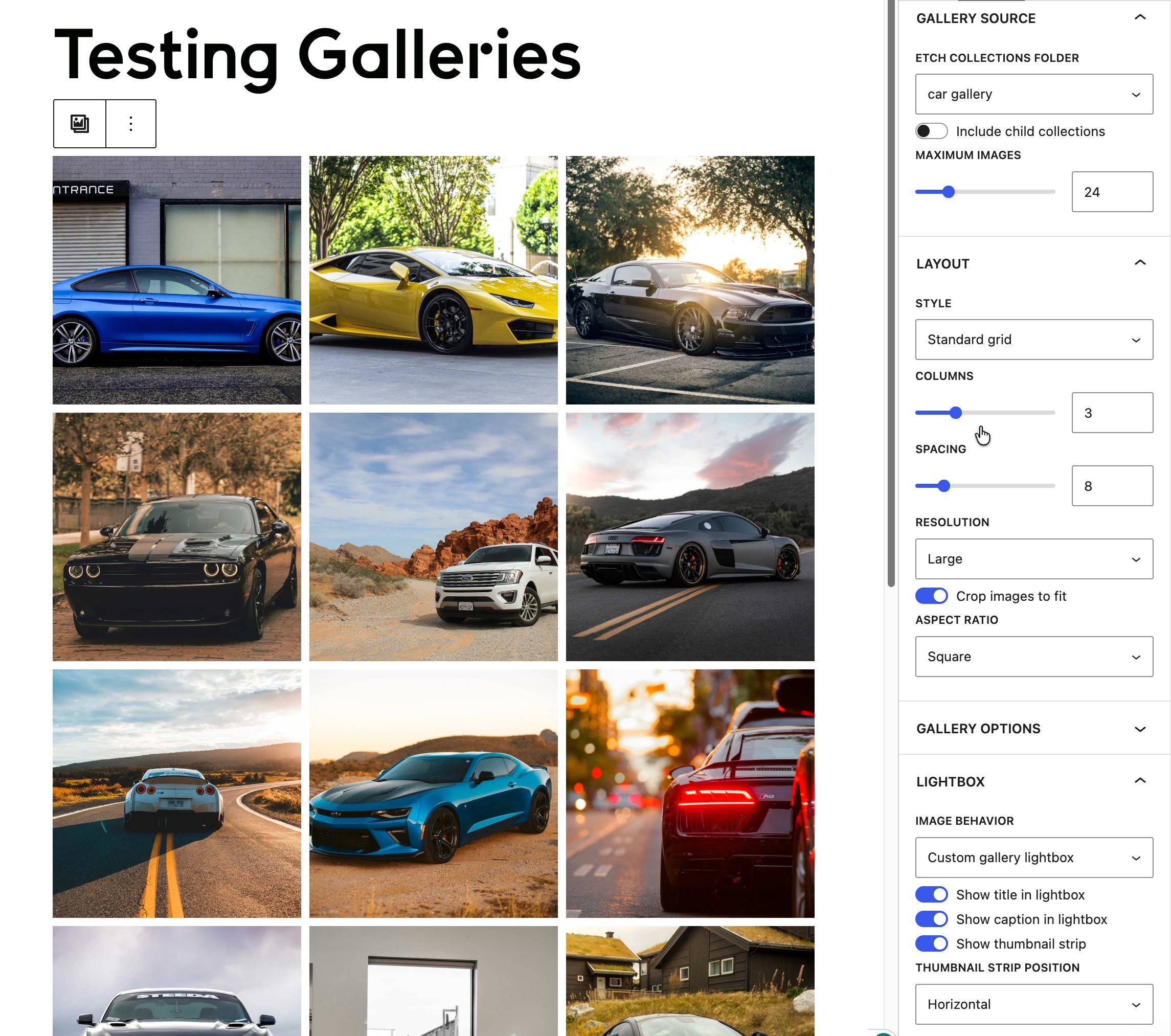This screenshot has height=1036, width=1171.
Task: Open the Style dropdown showing Standard grid
Action: click(1034, 340)
